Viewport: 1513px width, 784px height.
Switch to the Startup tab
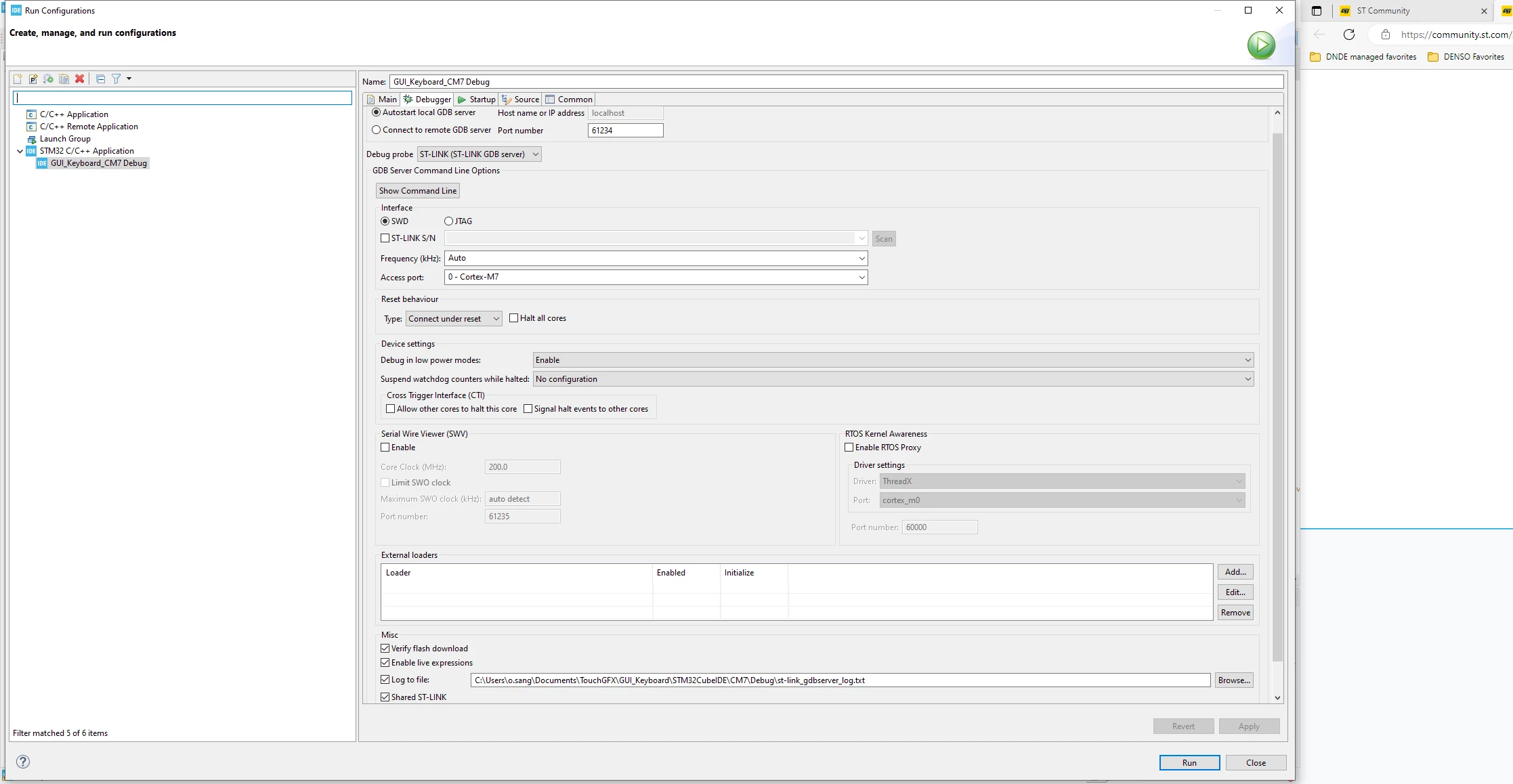477,100
